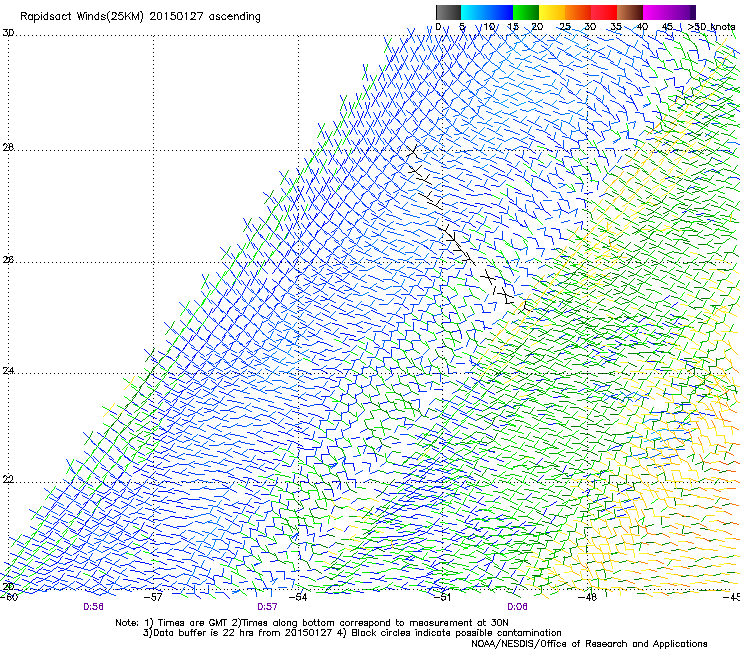Screen dimensions: 740x650
Task: Click the longitude '-54' label on the bottom axis
Action: pyautogui.click(x=298, y=597)
